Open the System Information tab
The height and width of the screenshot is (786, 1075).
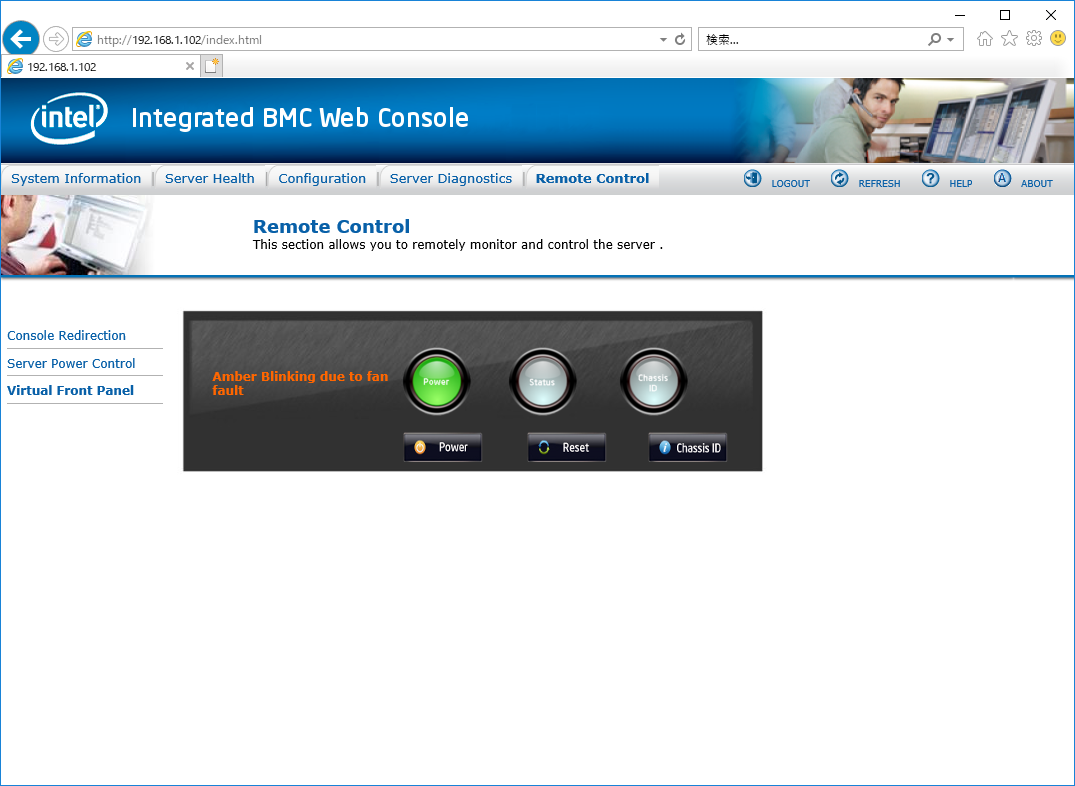click(76, 179)
